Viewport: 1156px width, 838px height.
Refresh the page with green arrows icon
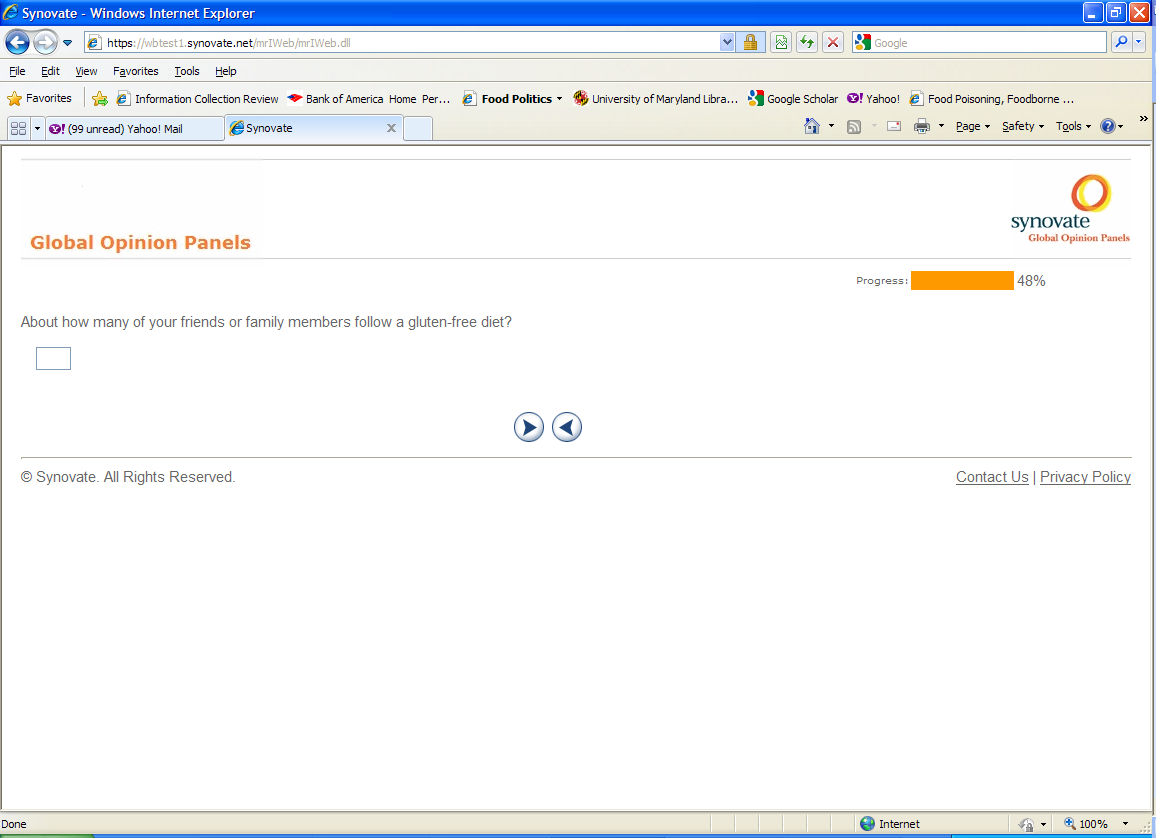tap(807, 43)
